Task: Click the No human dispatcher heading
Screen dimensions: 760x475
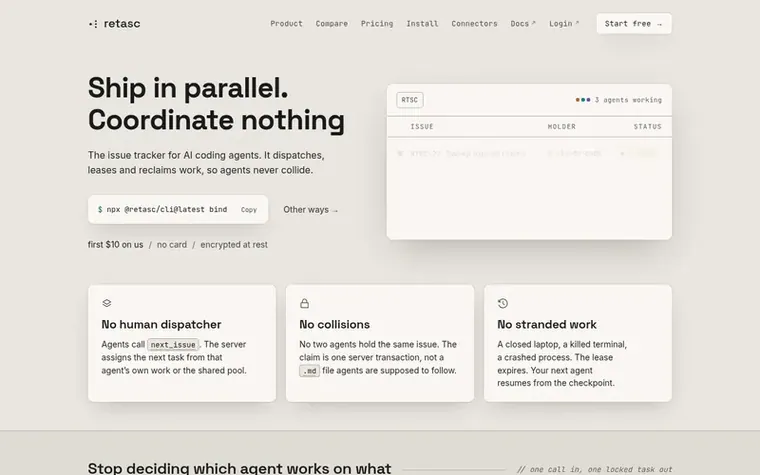Action: (x=161, y=324)
